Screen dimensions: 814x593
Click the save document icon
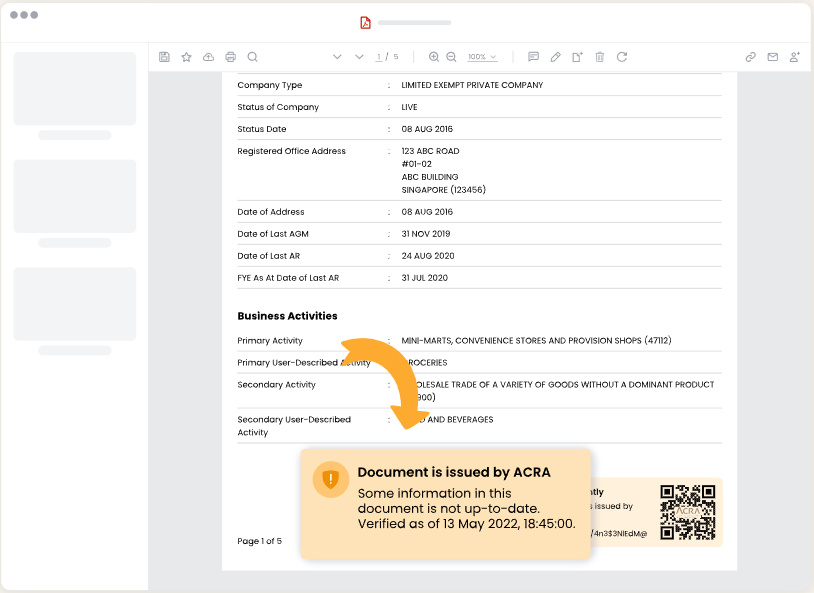coord(164,57)
